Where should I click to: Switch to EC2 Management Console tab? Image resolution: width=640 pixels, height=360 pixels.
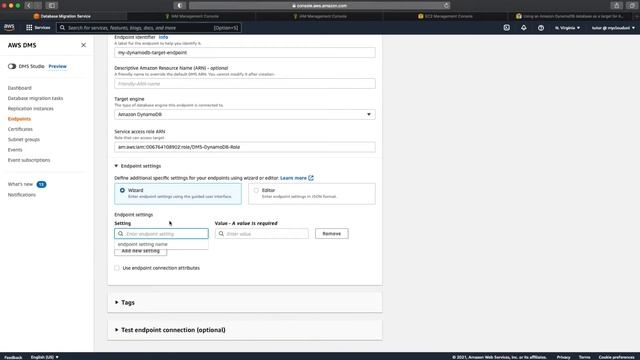coord(445,16)
